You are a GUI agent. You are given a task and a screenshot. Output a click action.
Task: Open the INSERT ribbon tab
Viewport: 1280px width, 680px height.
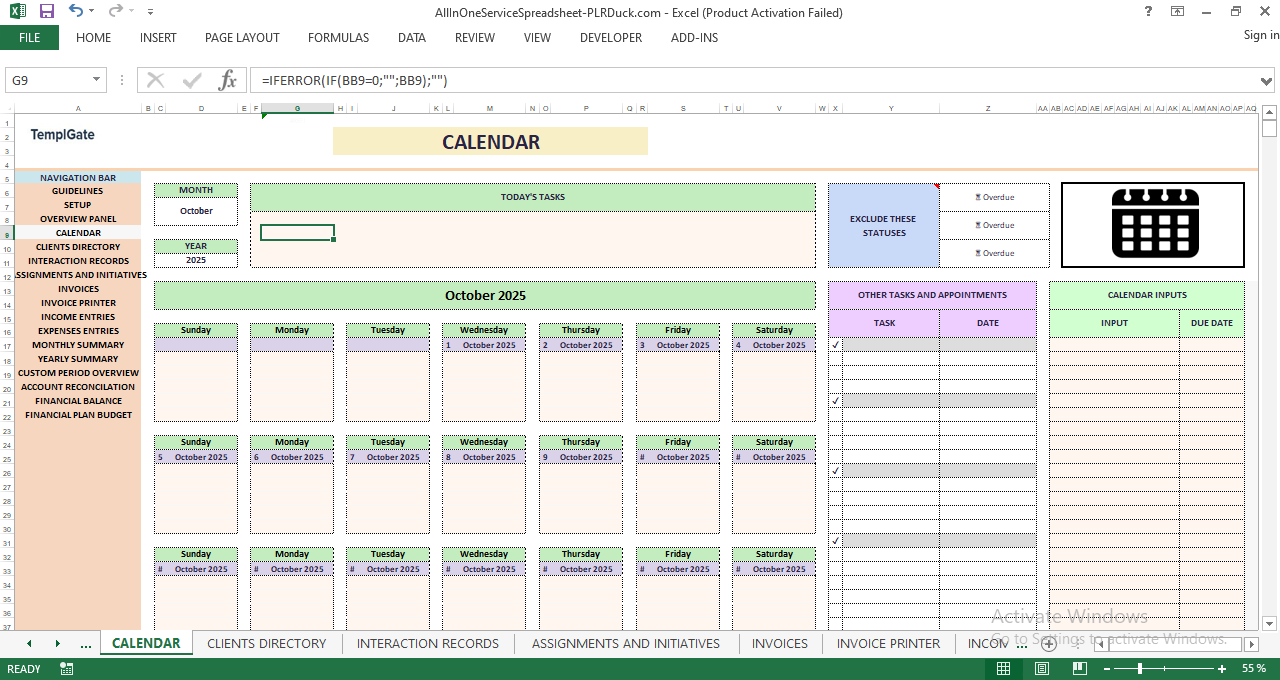pos(158,38)
